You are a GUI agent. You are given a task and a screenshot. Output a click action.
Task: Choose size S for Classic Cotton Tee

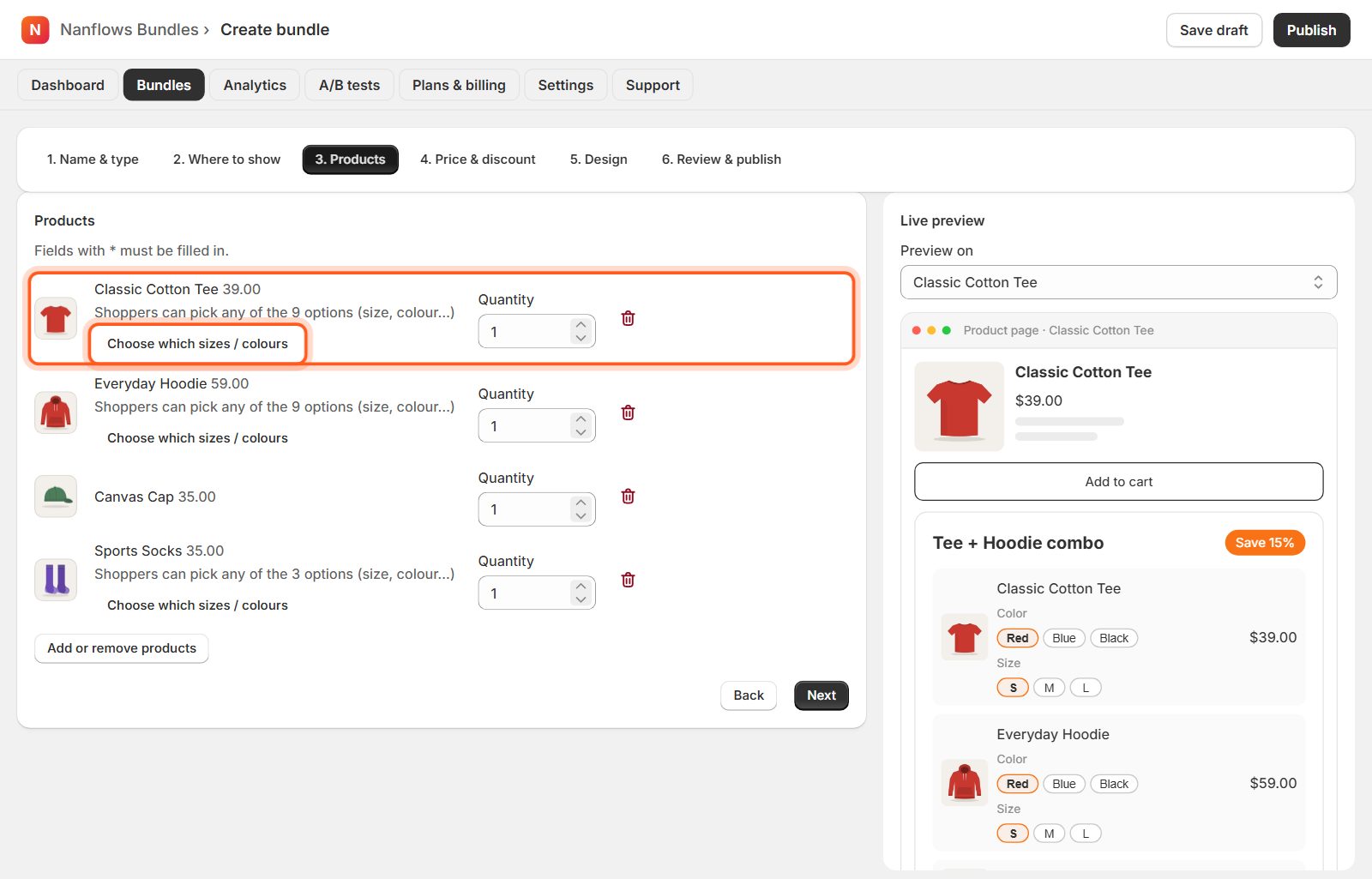pyautogui.click(x=1013, y=688)
